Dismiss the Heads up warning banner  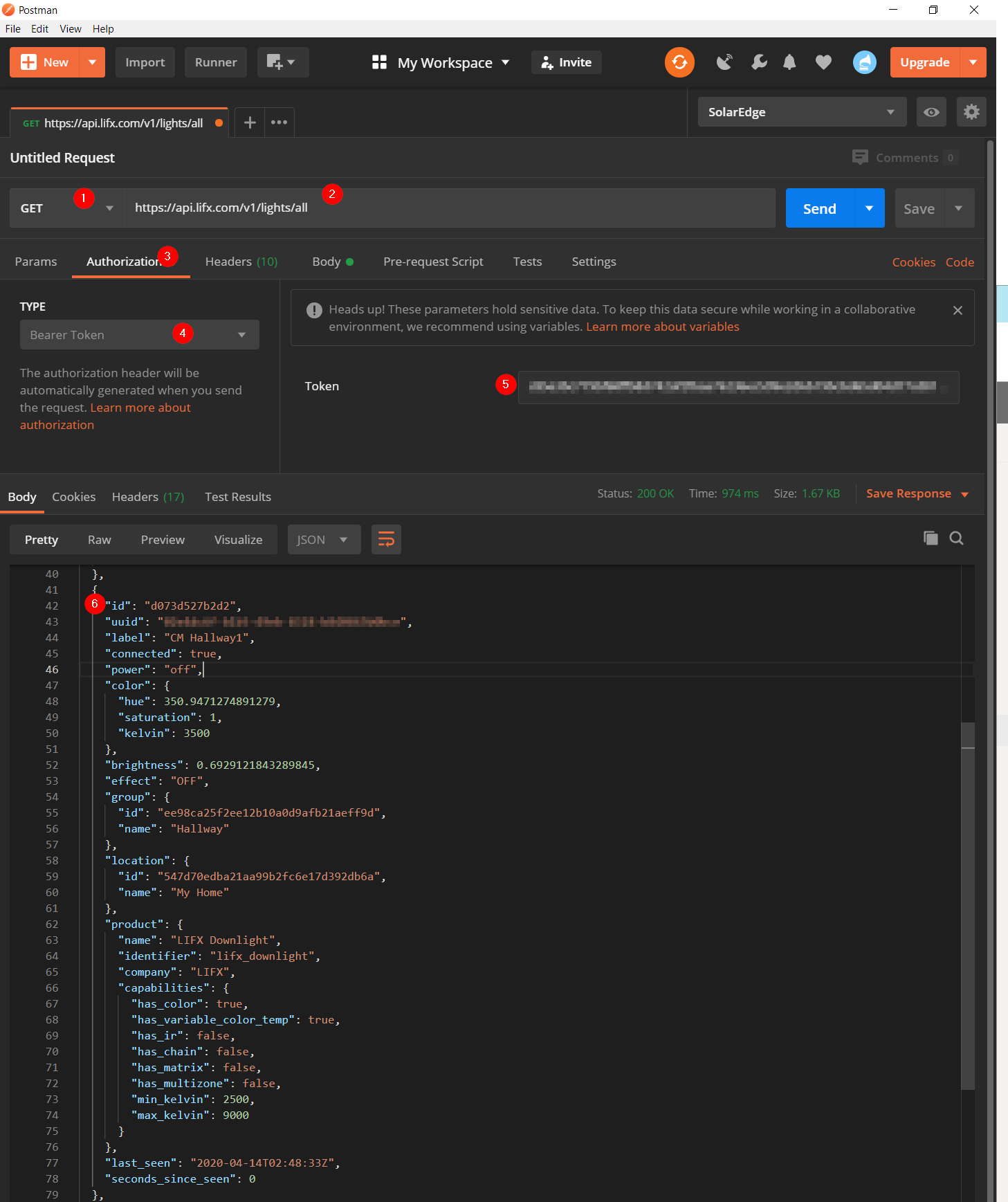click(957, 311)
